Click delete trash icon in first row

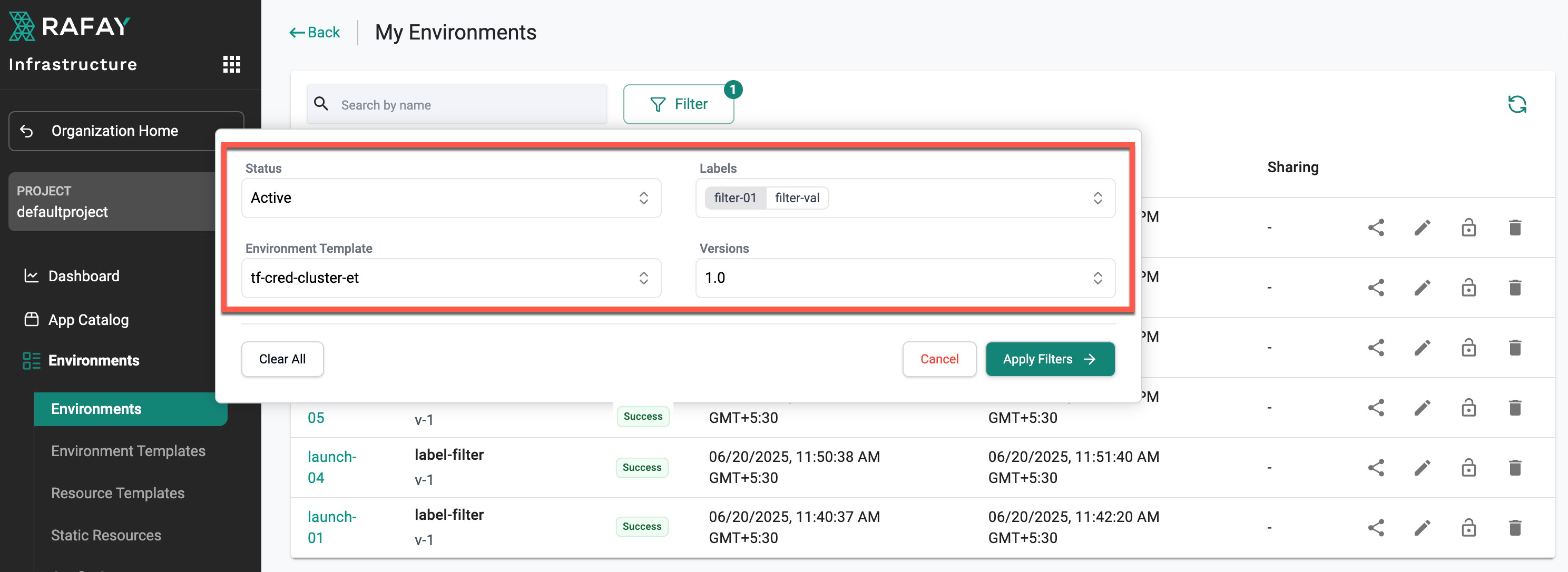click(x=1515, y=228)
